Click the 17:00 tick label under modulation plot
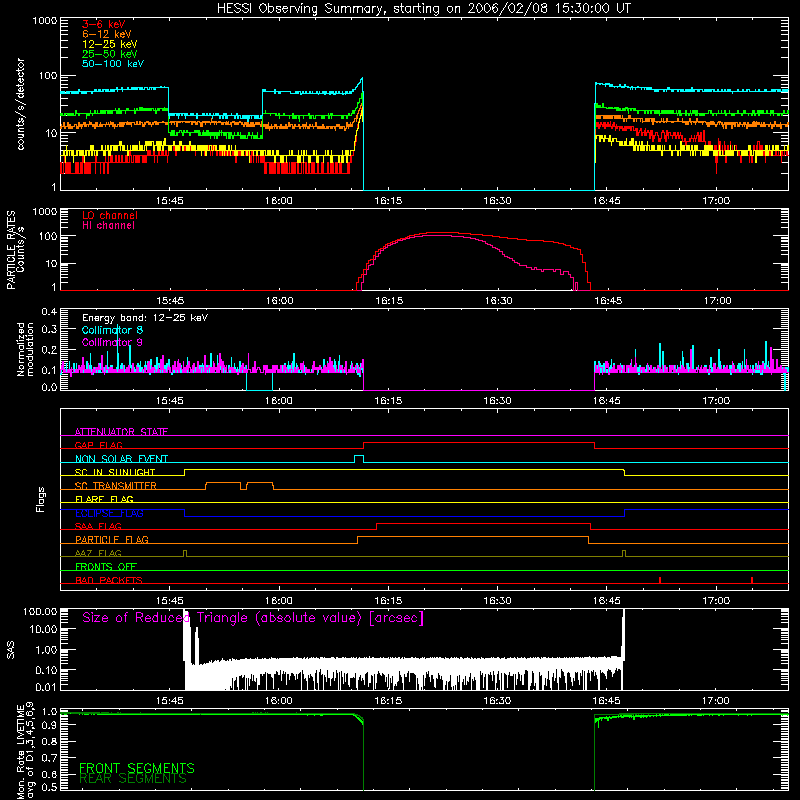 (x=716, y=401)
